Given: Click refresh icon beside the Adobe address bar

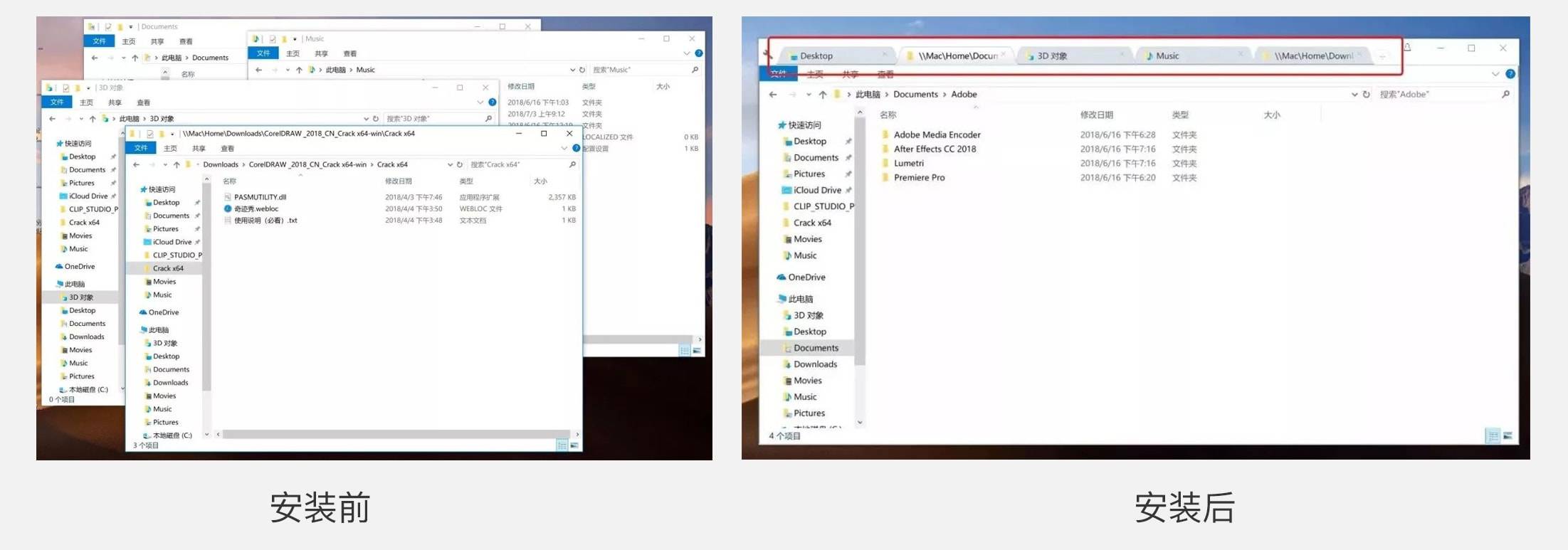Looking at the screenshot, I should [1366, 94].
